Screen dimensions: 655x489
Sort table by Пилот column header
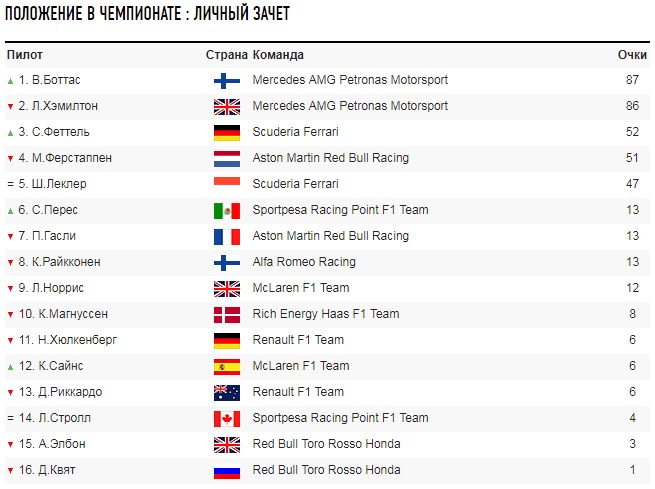tap(24, 55)
